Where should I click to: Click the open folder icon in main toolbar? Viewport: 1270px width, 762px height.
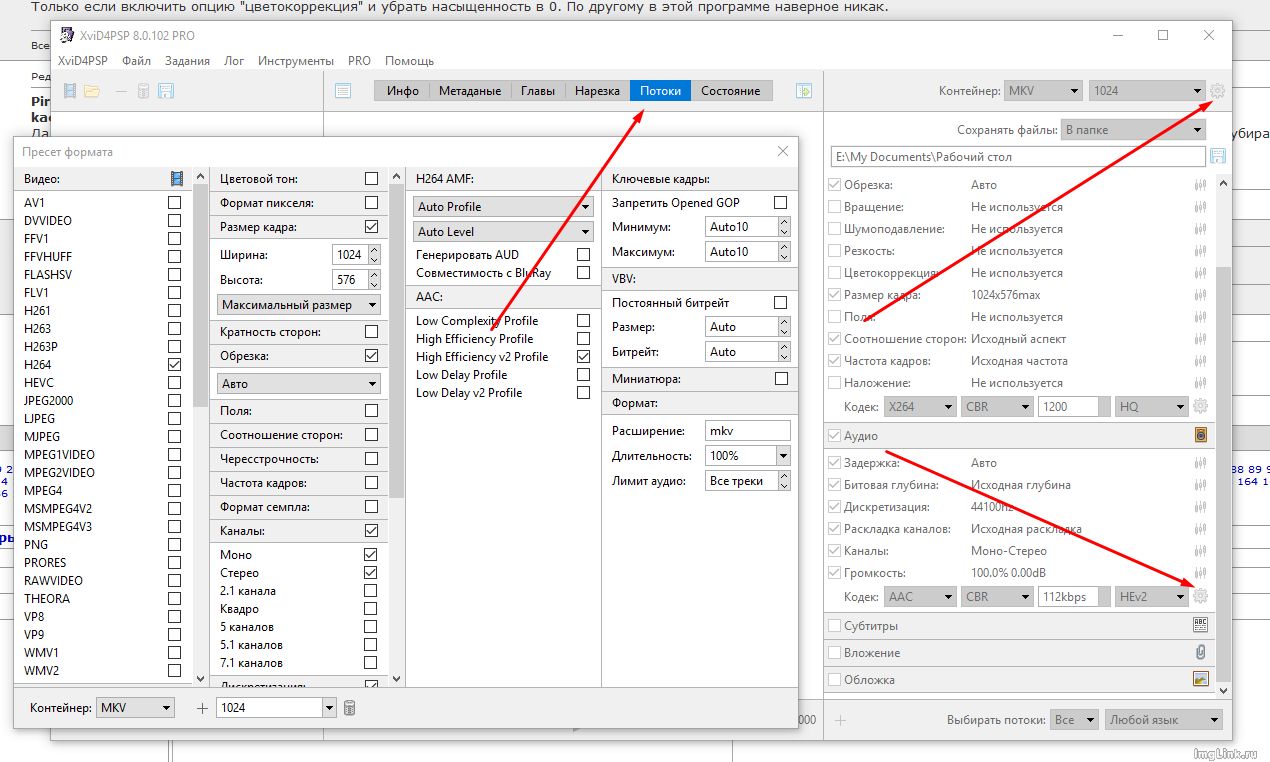(x=92, y=91)
